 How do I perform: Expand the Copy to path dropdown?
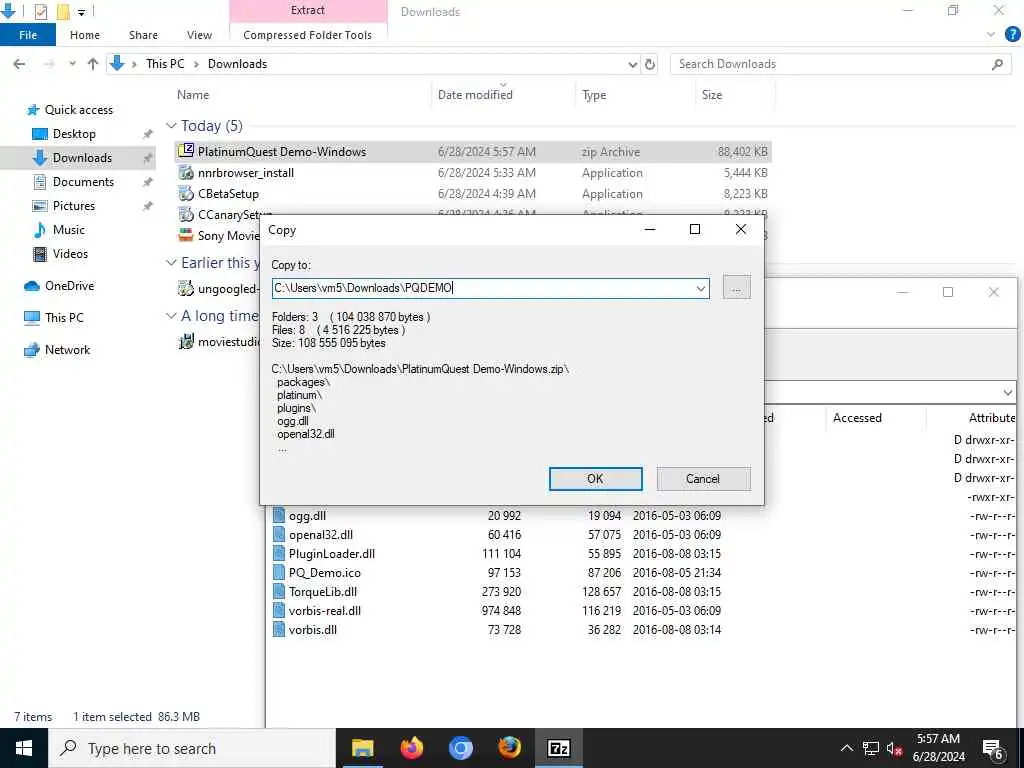[x=701, y=288]
